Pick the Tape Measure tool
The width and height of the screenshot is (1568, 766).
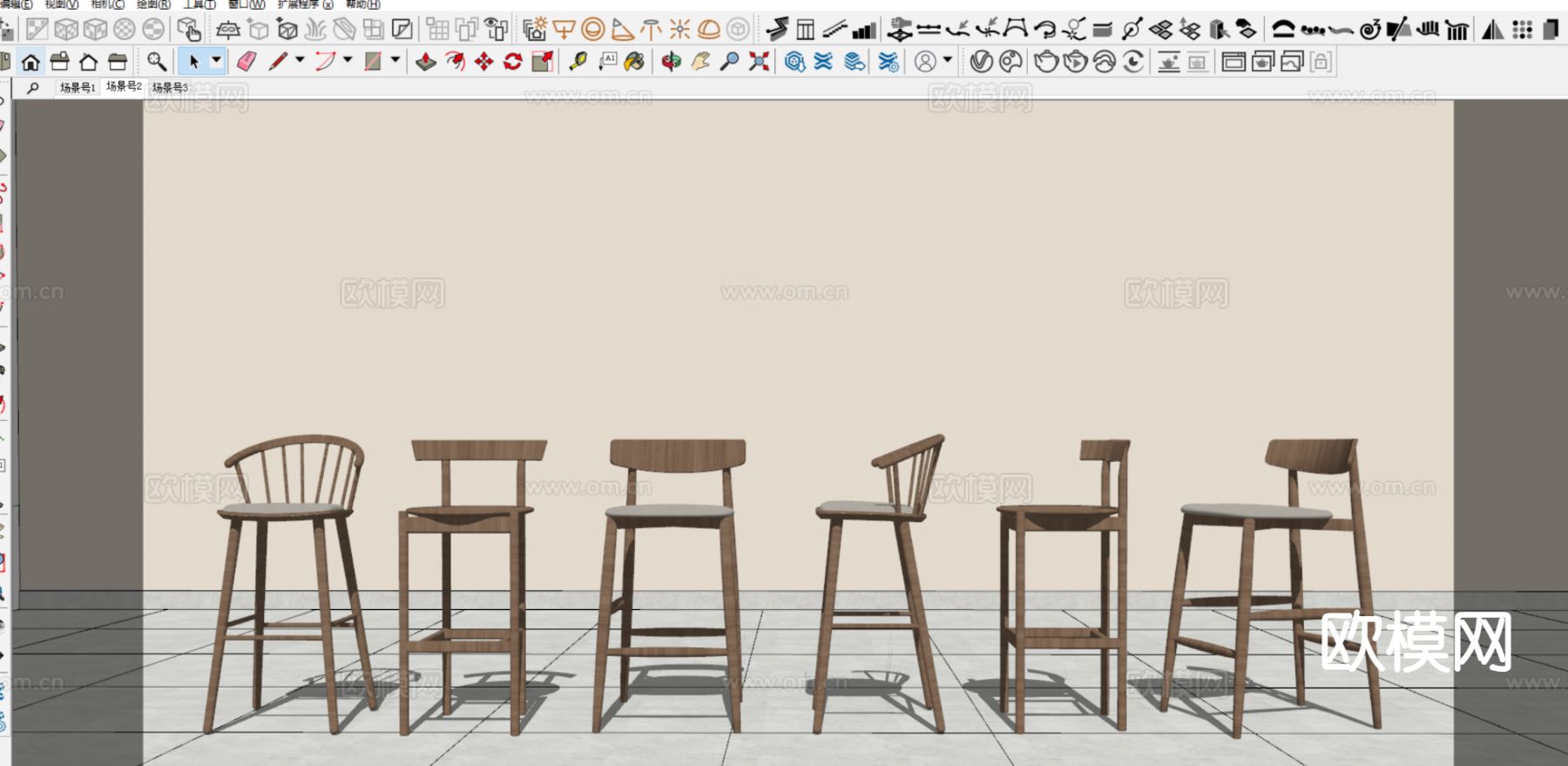click(578, 62)
